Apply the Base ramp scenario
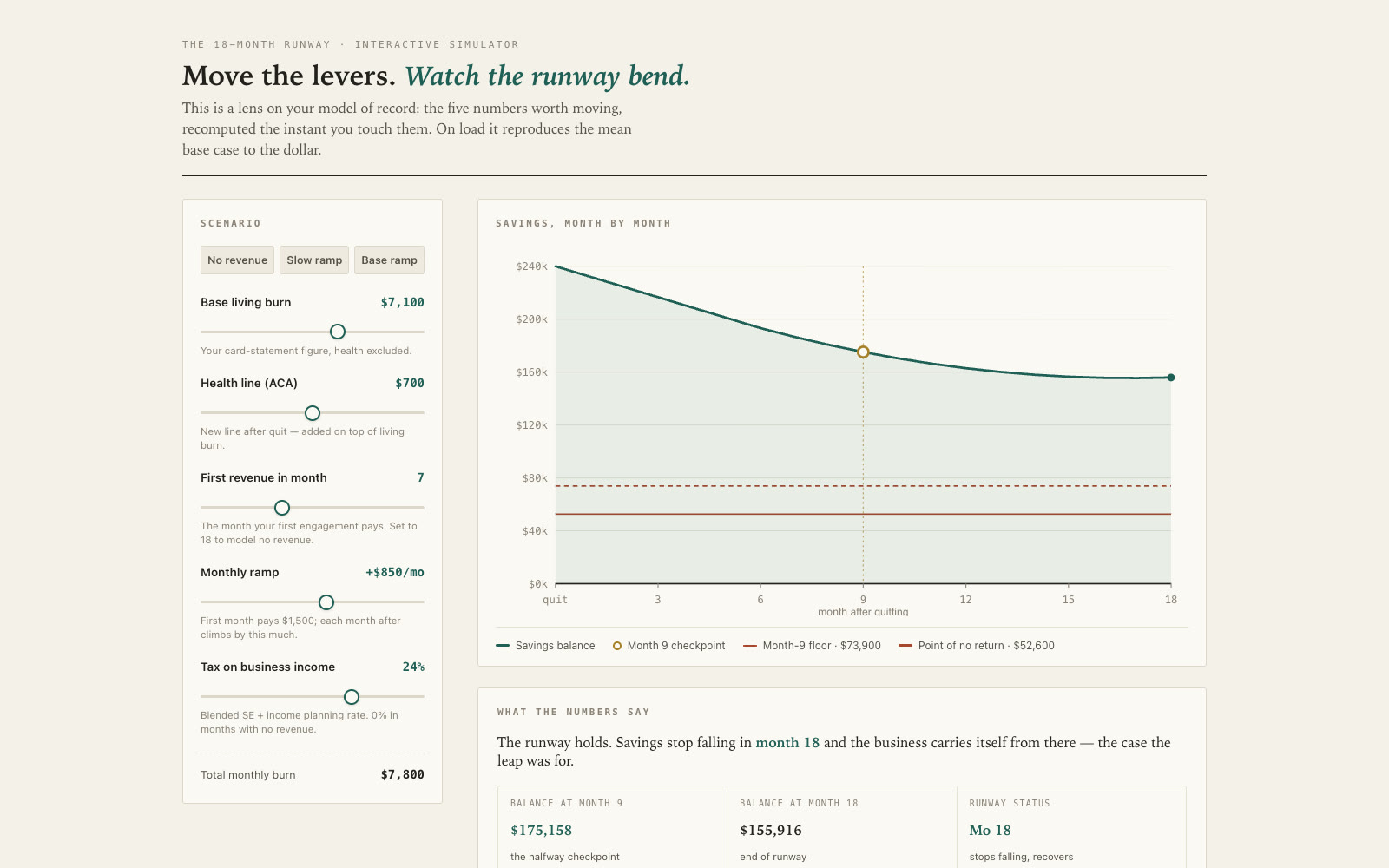The image size is (1389, 868). 389,260
